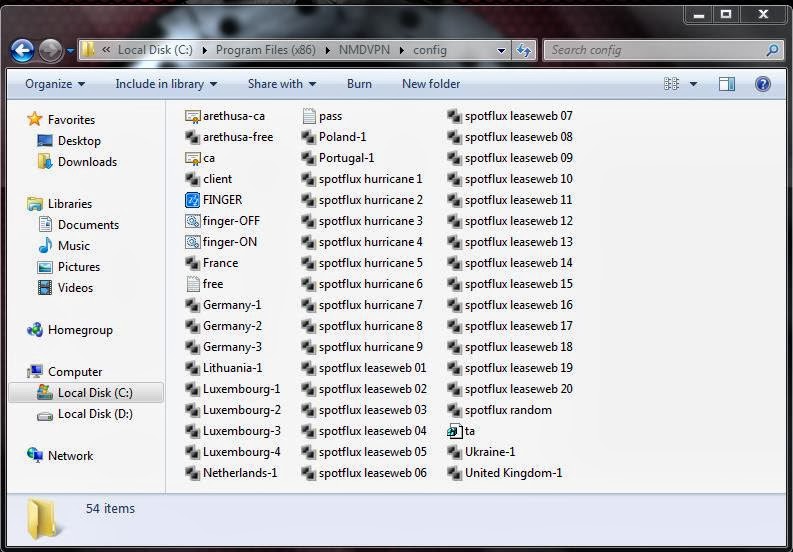793x552 pixels.
Task: Select the France config file icon
Action: pos(192,263)
